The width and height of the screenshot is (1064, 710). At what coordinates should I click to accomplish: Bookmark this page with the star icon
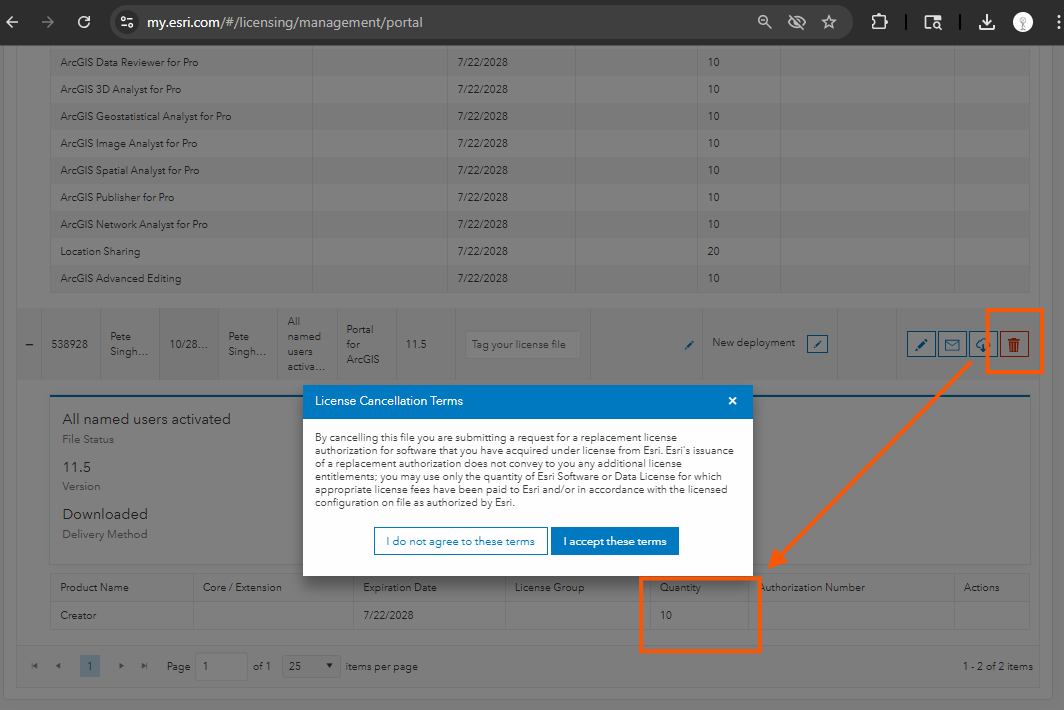[828, 22]
